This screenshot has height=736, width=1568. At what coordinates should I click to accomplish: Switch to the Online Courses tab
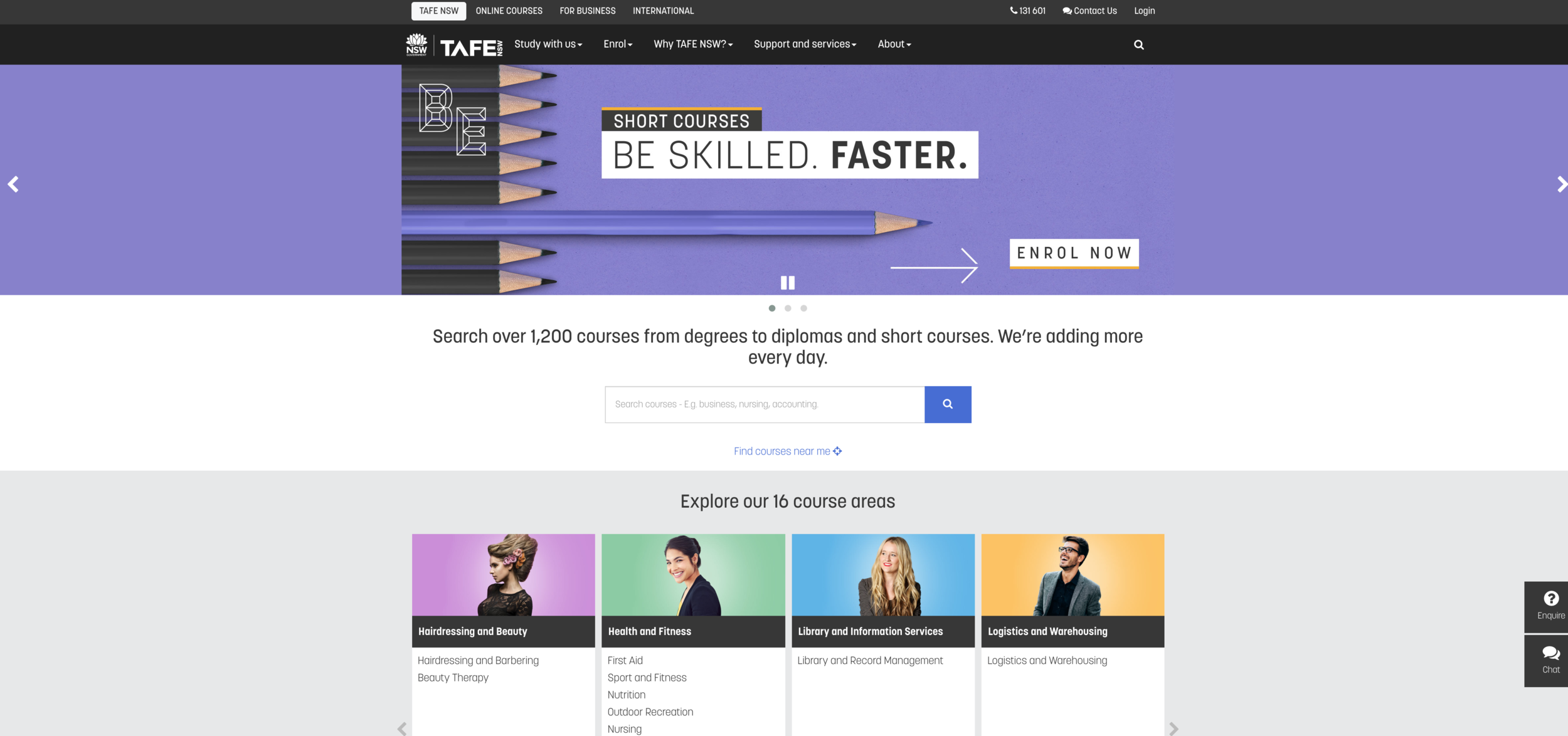pos(509,11)
